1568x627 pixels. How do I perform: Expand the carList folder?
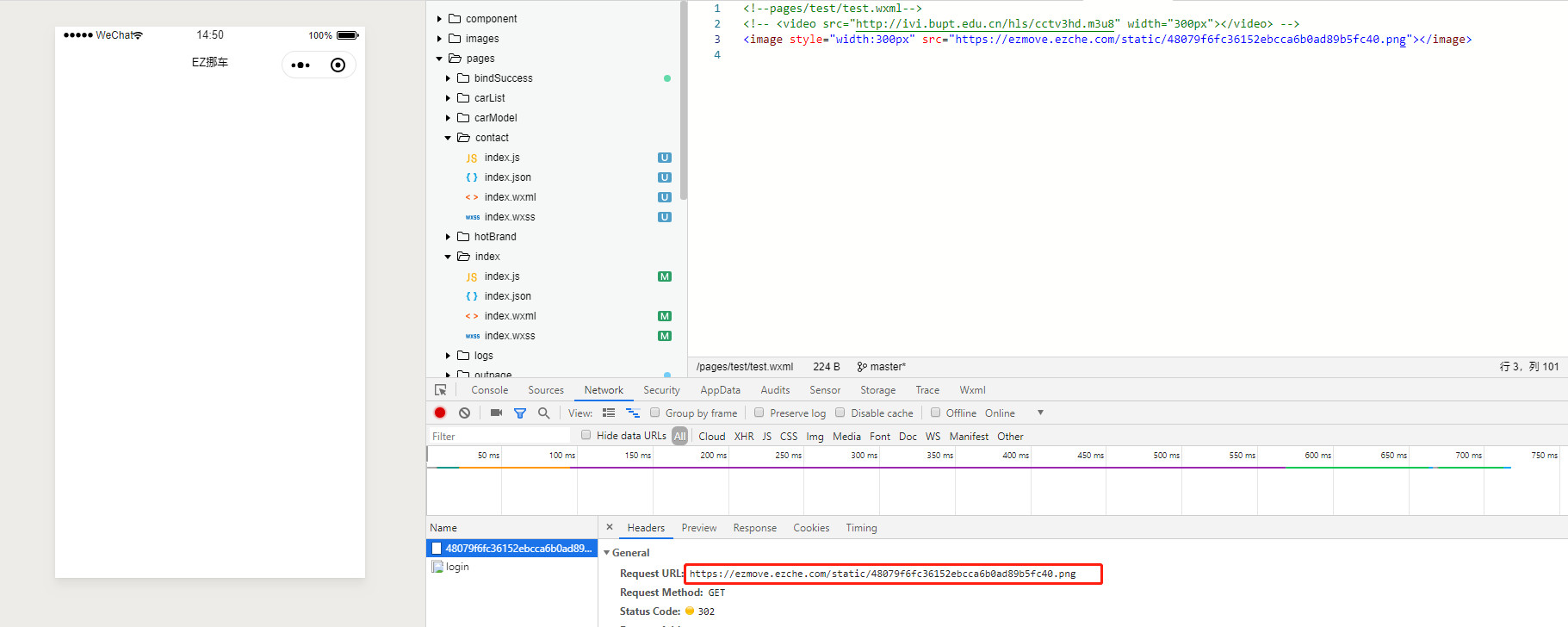(x=448, y=98)
